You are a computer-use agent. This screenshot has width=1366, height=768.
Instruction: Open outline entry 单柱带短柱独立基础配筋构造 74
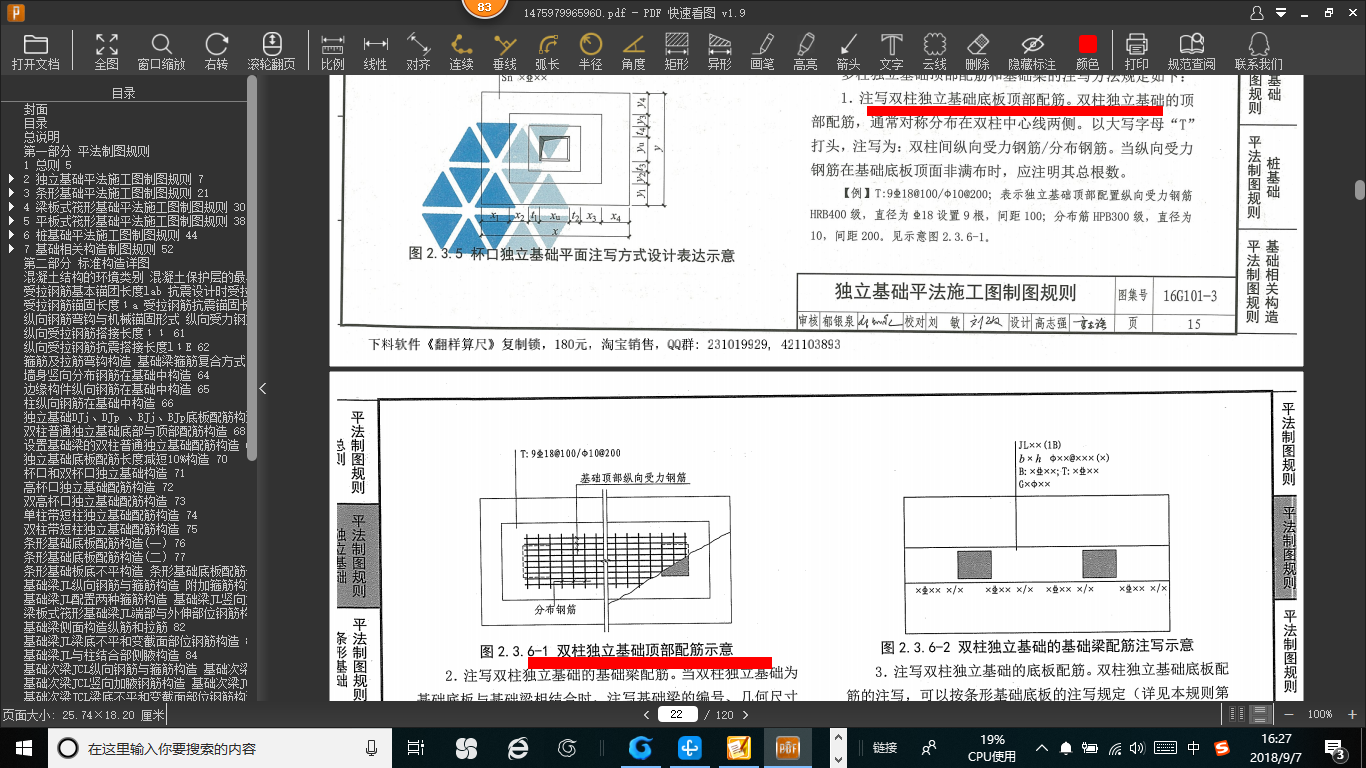(110, 515)
